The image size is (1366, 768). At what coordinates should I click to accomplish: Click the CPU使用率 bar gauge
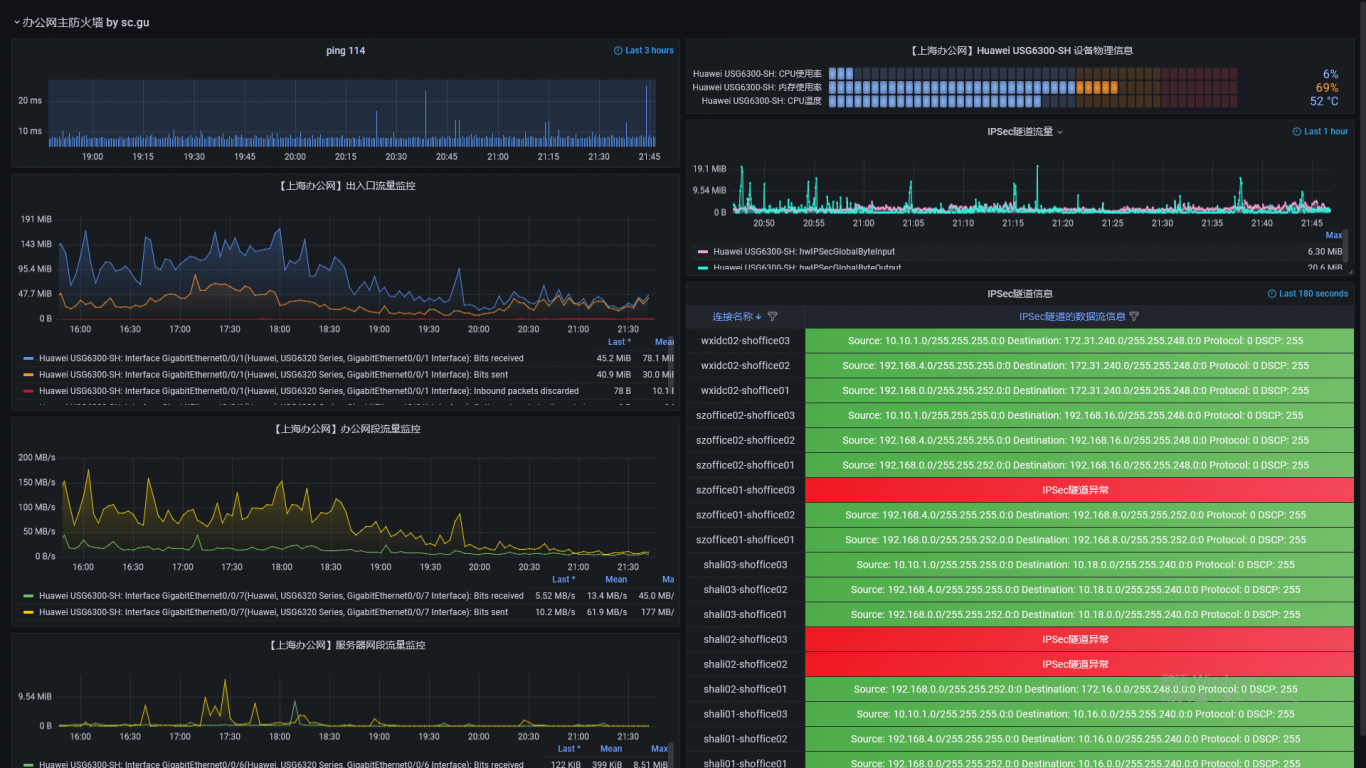tap(1033, 74)
